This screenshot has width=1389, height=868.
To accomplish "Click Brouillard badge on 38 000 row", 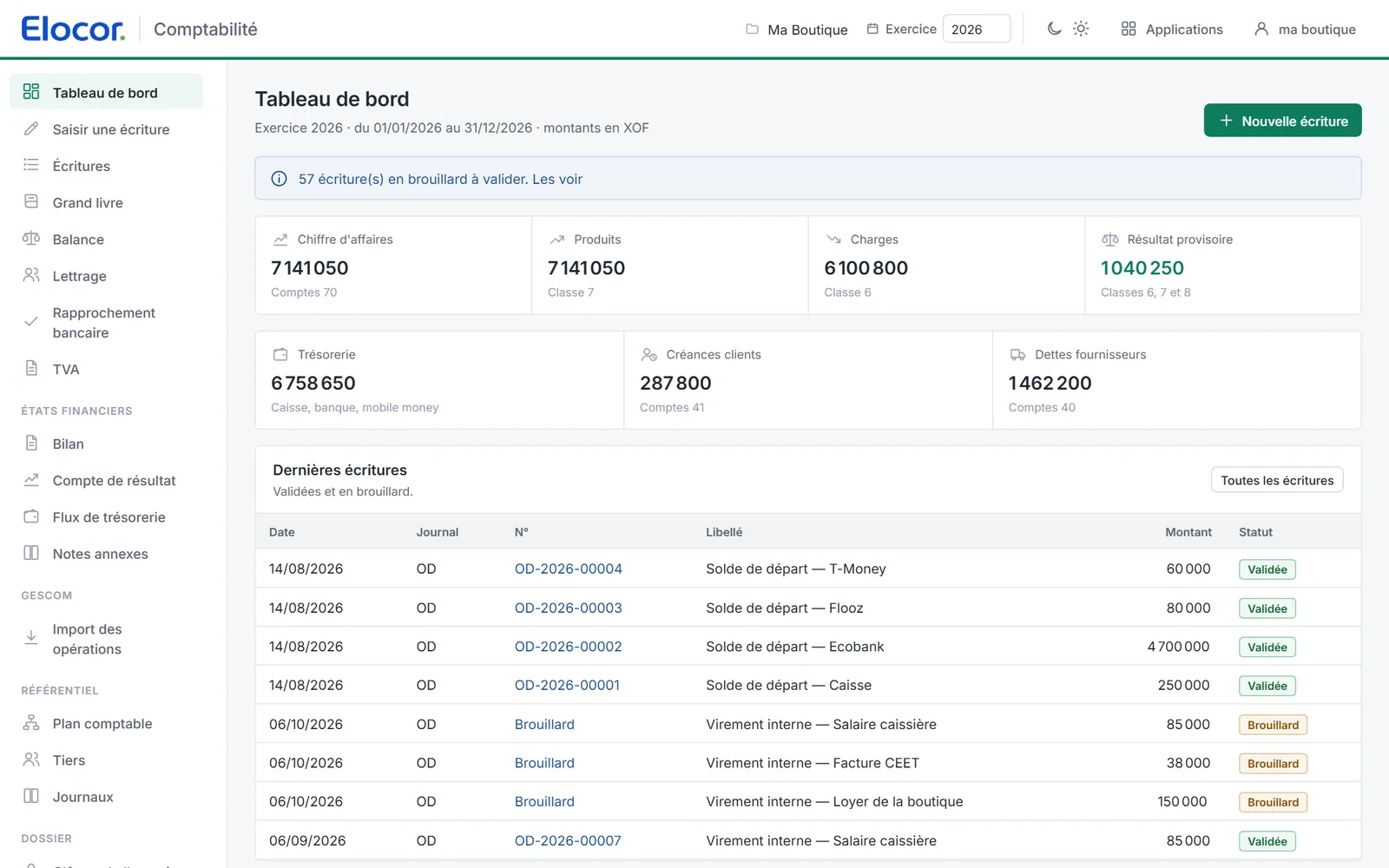I will pyautogui.click(x=1273, y=764).
